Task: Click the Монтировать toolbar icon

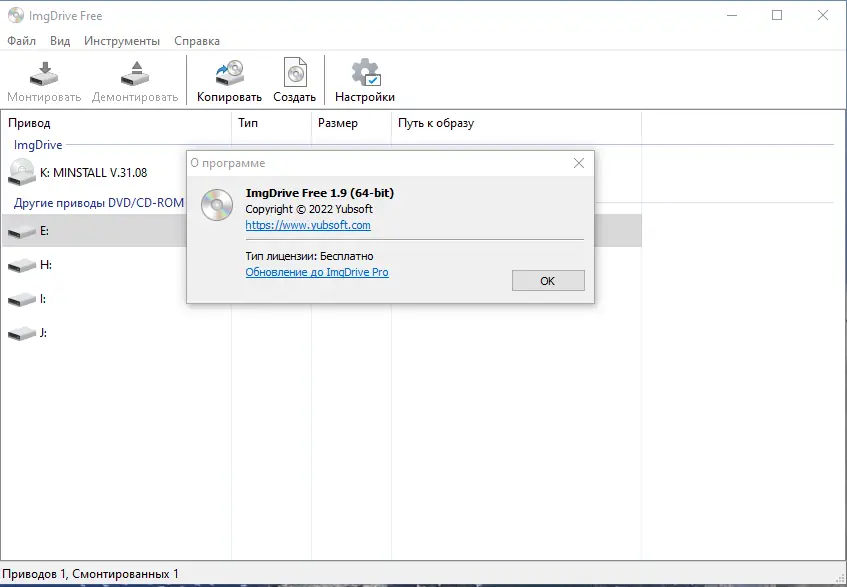Action: click(x=44, y=74)
